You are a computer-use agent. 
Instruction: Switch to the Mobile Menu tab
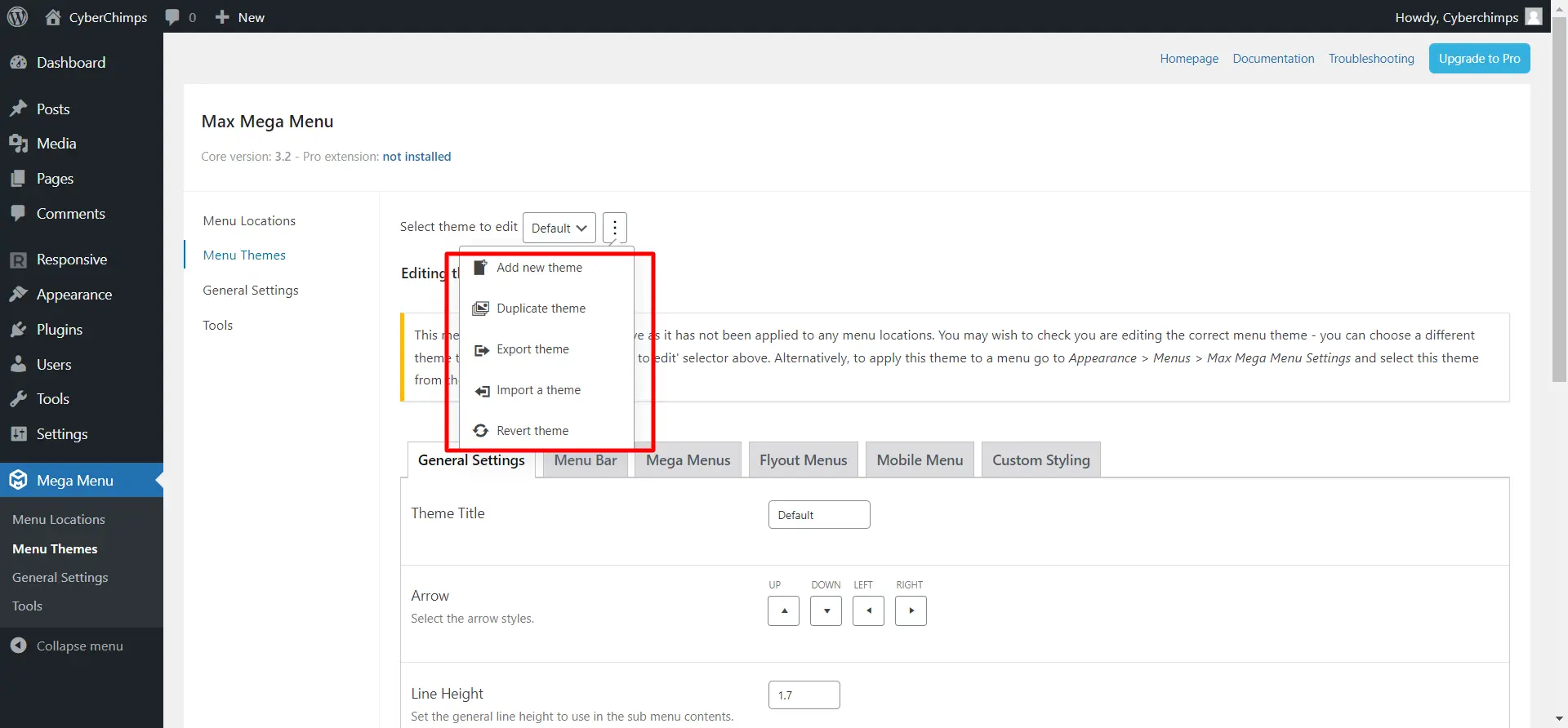coord(920,460)
